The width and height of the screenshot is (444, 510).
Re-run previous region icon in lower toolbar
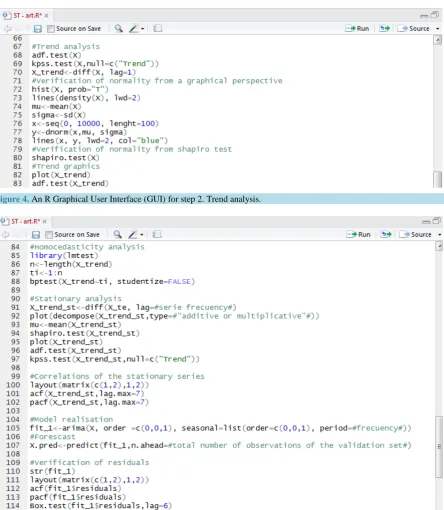click(386, 234)
